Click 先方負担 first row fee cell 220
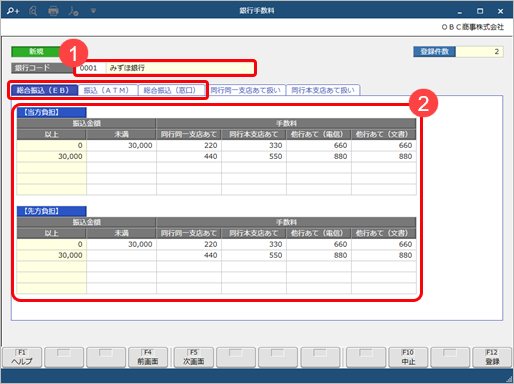514x384 pixels. pyautogui.click(x=189, y=244)
